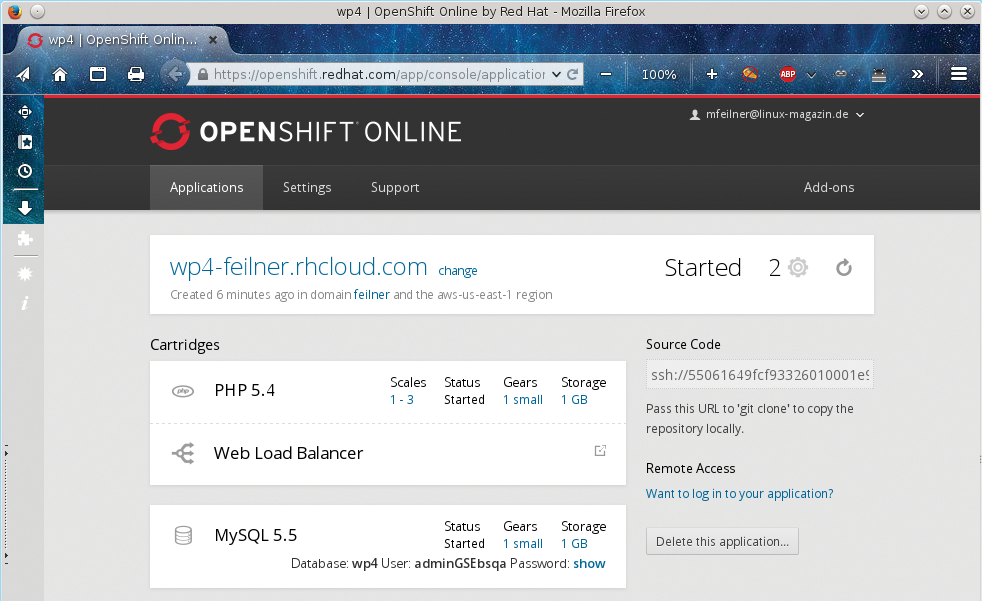The image size is (982, 601).
Task: Click the 'MySQL 5.5' cartridge name
Action: click(256, 535)
